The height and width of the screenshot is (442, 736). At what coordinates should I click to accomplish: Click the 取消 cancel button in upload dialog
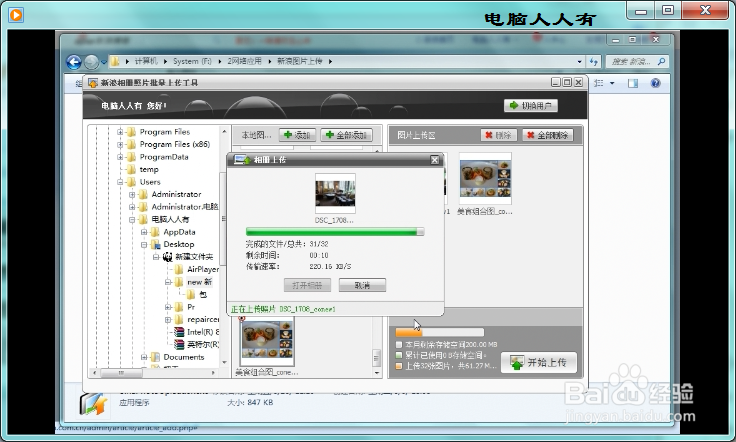362,285
